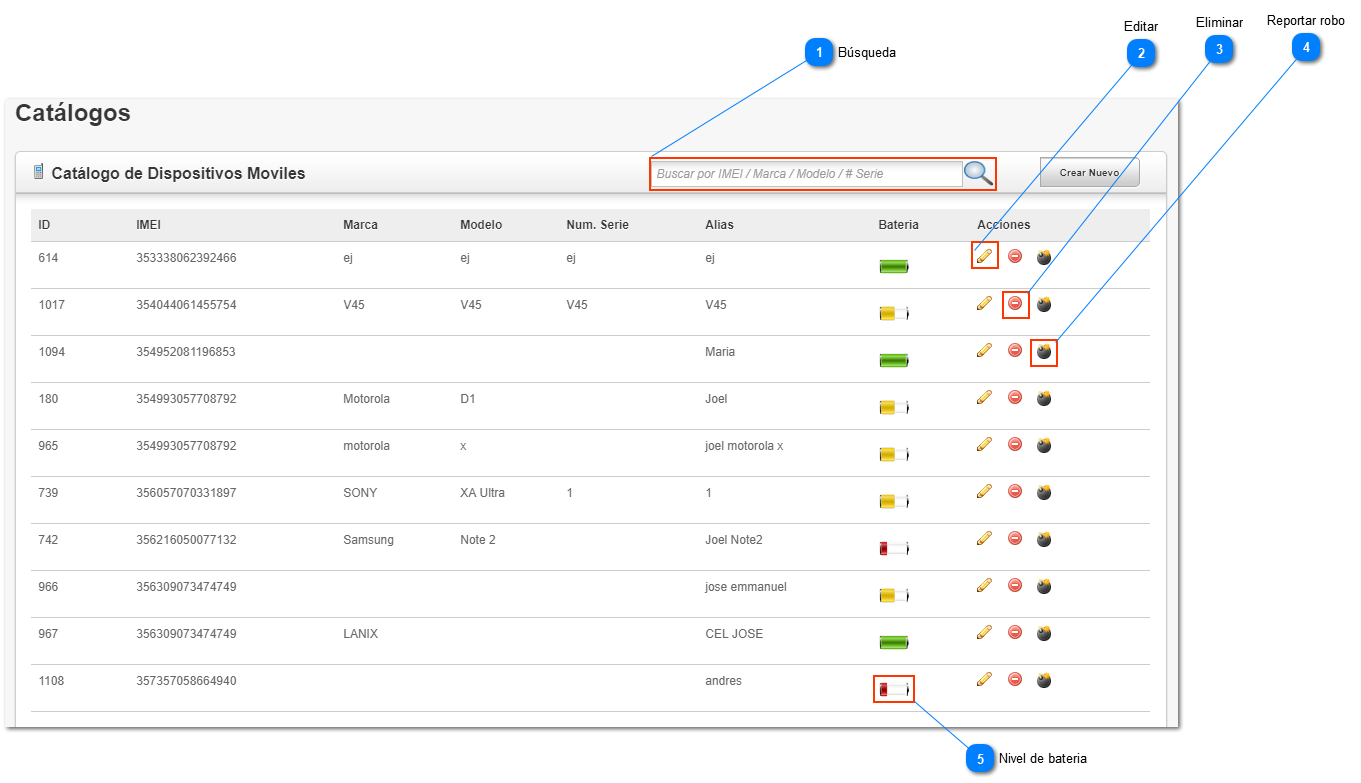1361x783 pixels.
Task: Click the mobile device catalog icon
Action: (38, 172)
